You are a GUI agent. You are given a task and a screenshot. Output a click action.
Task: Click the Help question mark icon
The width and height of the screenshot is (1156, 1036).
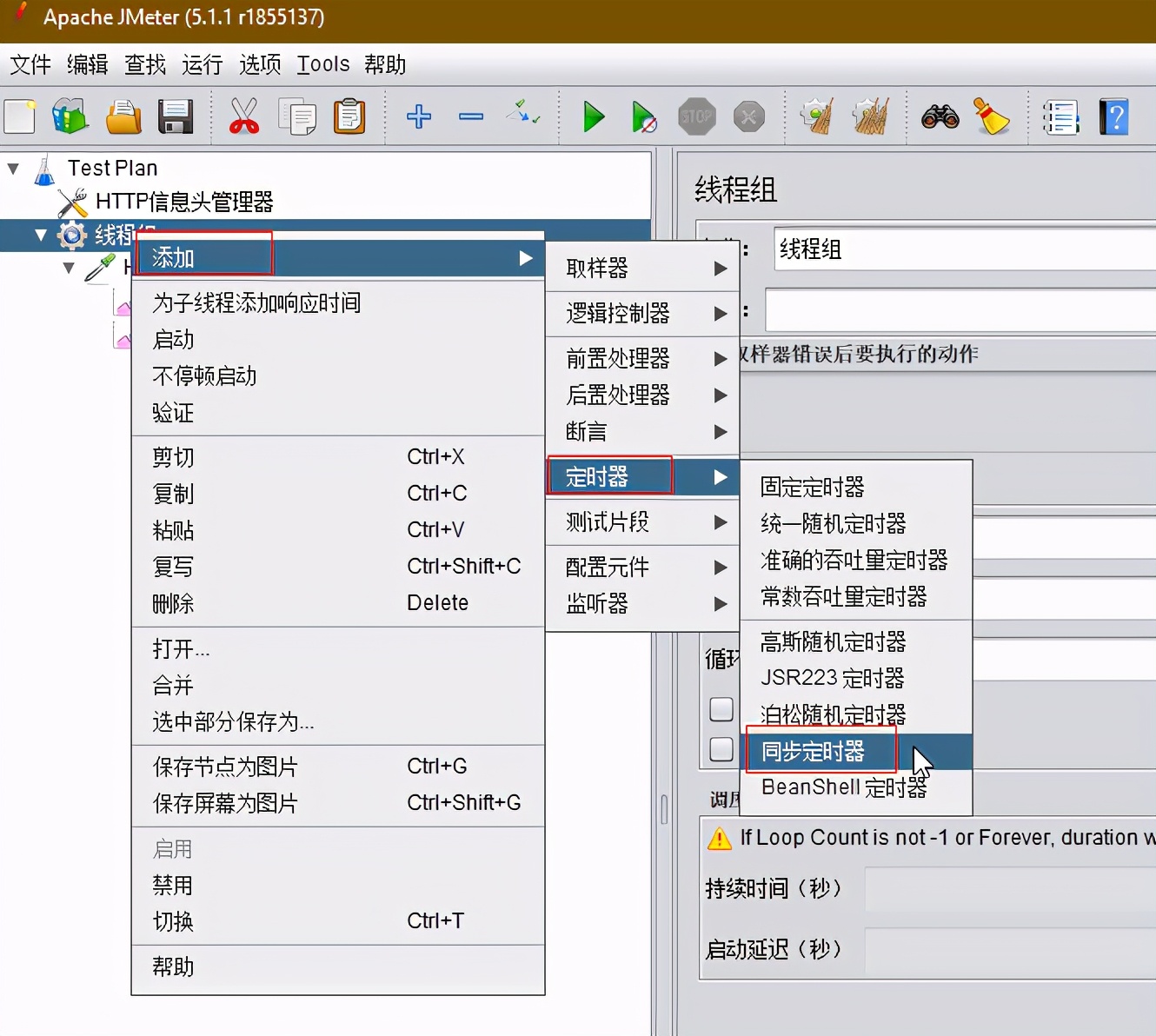(1114, 116)
